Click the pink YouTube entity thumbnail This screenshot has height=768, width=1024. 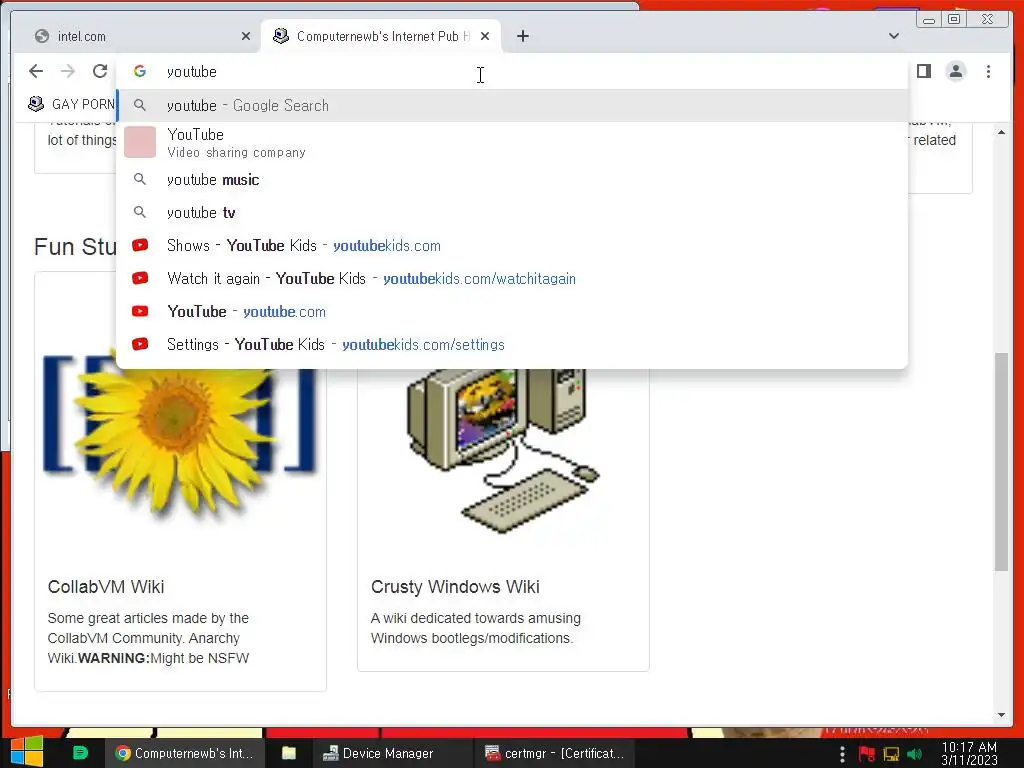140,142
